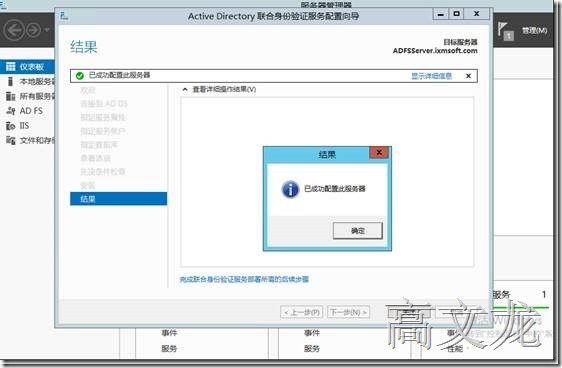Click 确定 in the 结果 dialog
562x368 pixels.
point(357,231)
